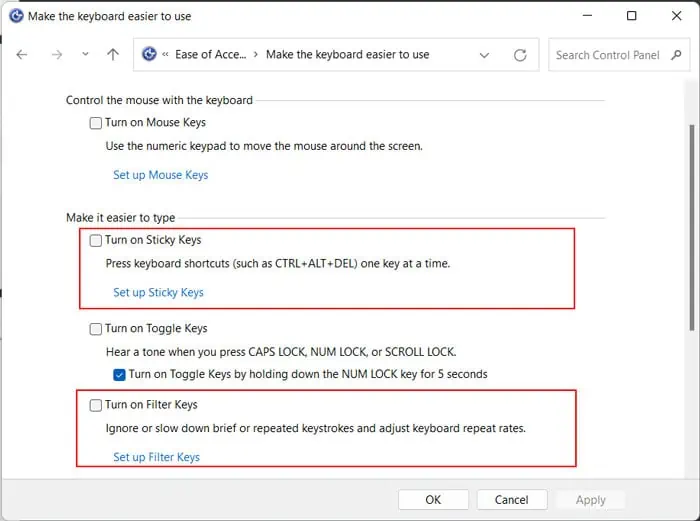Tick the Turn on Filter Keys checkbox
This screenshot has width=700, height=521.
(96, 405)
